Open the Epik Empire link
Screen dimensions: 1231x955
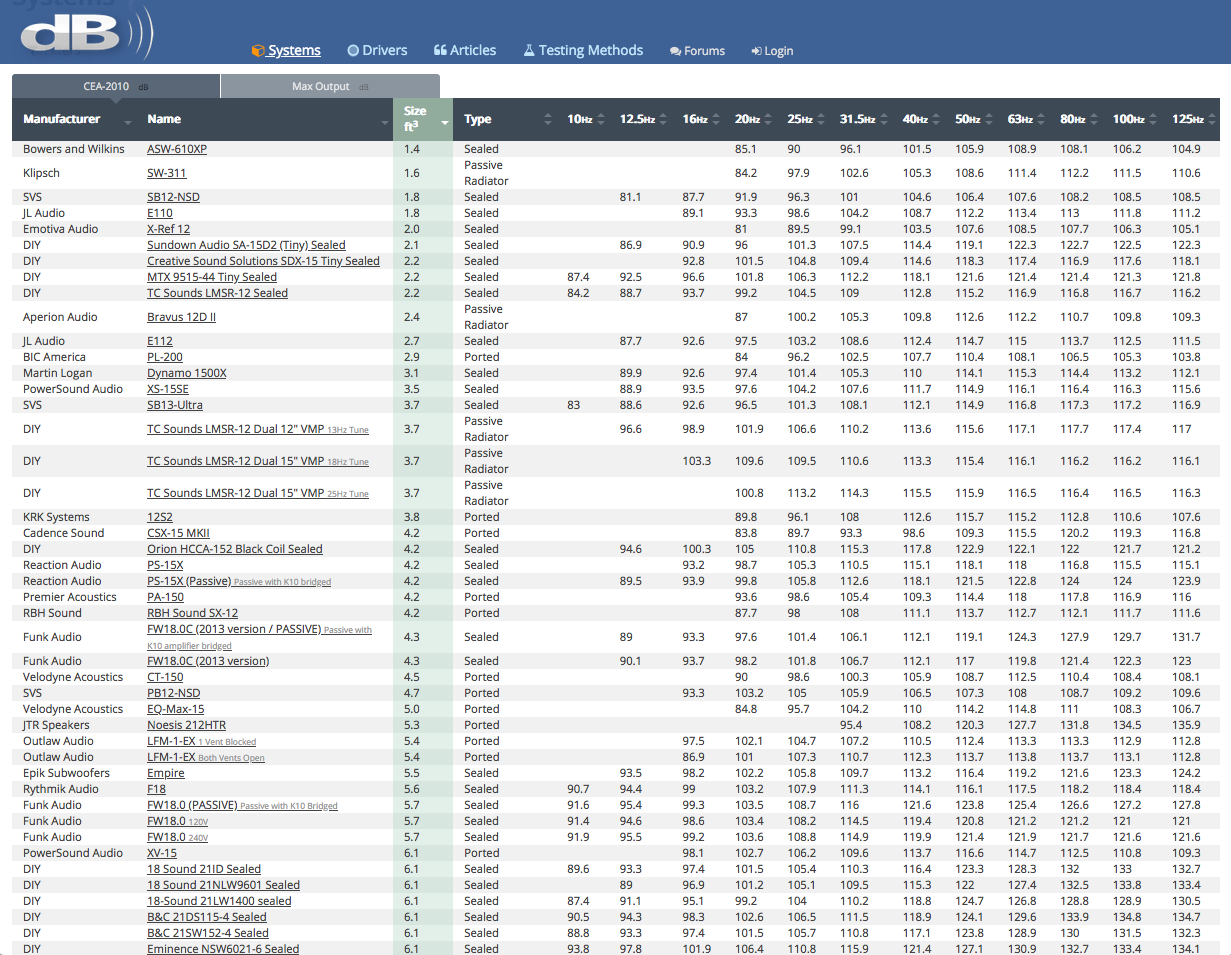point(166,773)
